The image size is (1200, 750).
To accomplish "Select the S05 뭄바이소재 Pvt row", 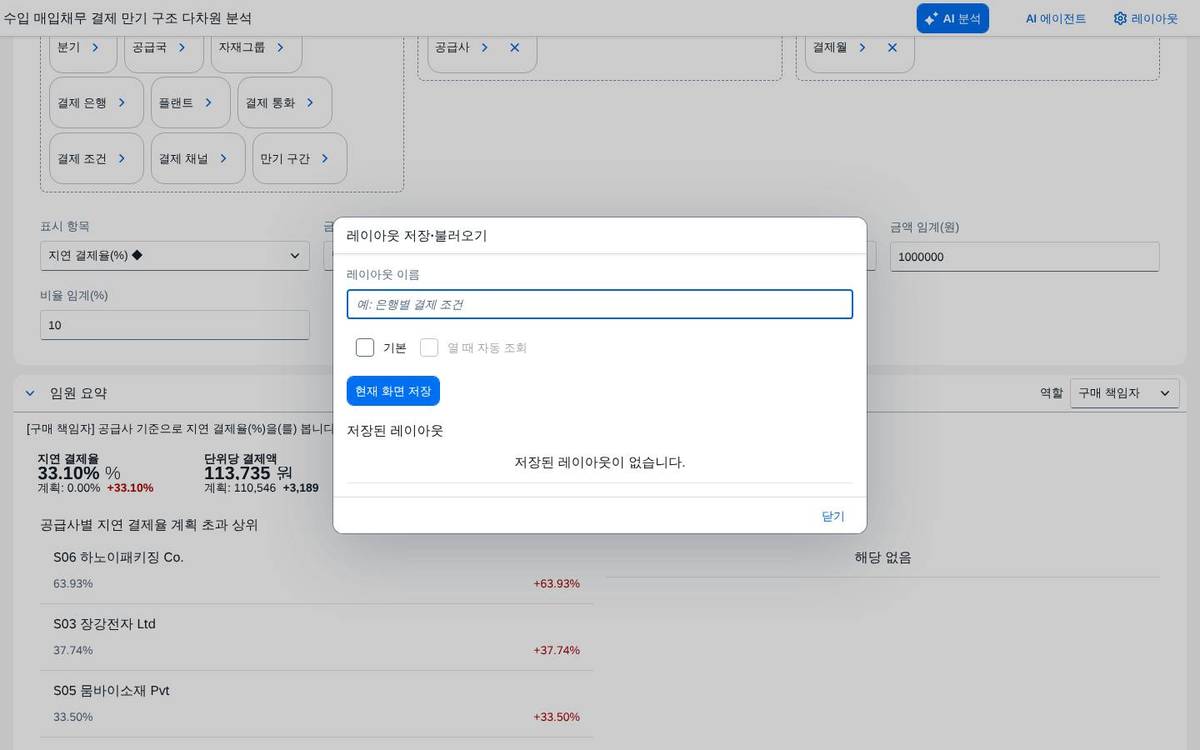I will click(x=316, y=704).
